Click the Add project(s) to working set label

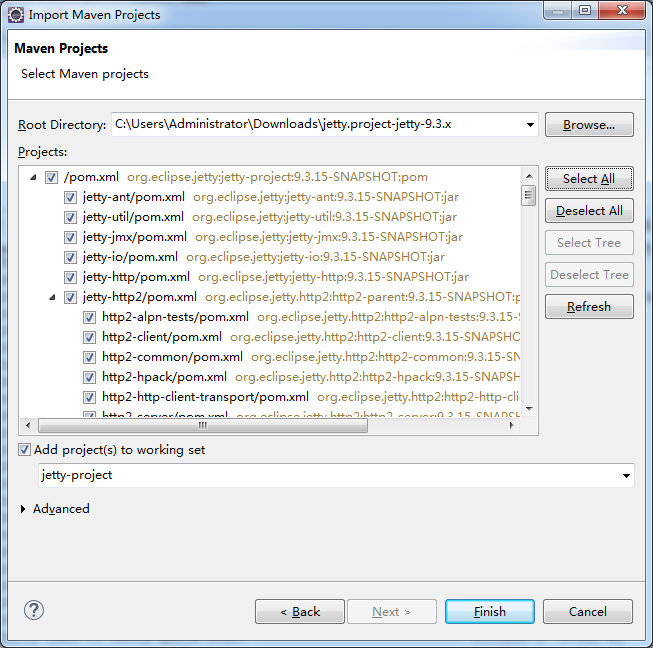[x=120, y=450]
